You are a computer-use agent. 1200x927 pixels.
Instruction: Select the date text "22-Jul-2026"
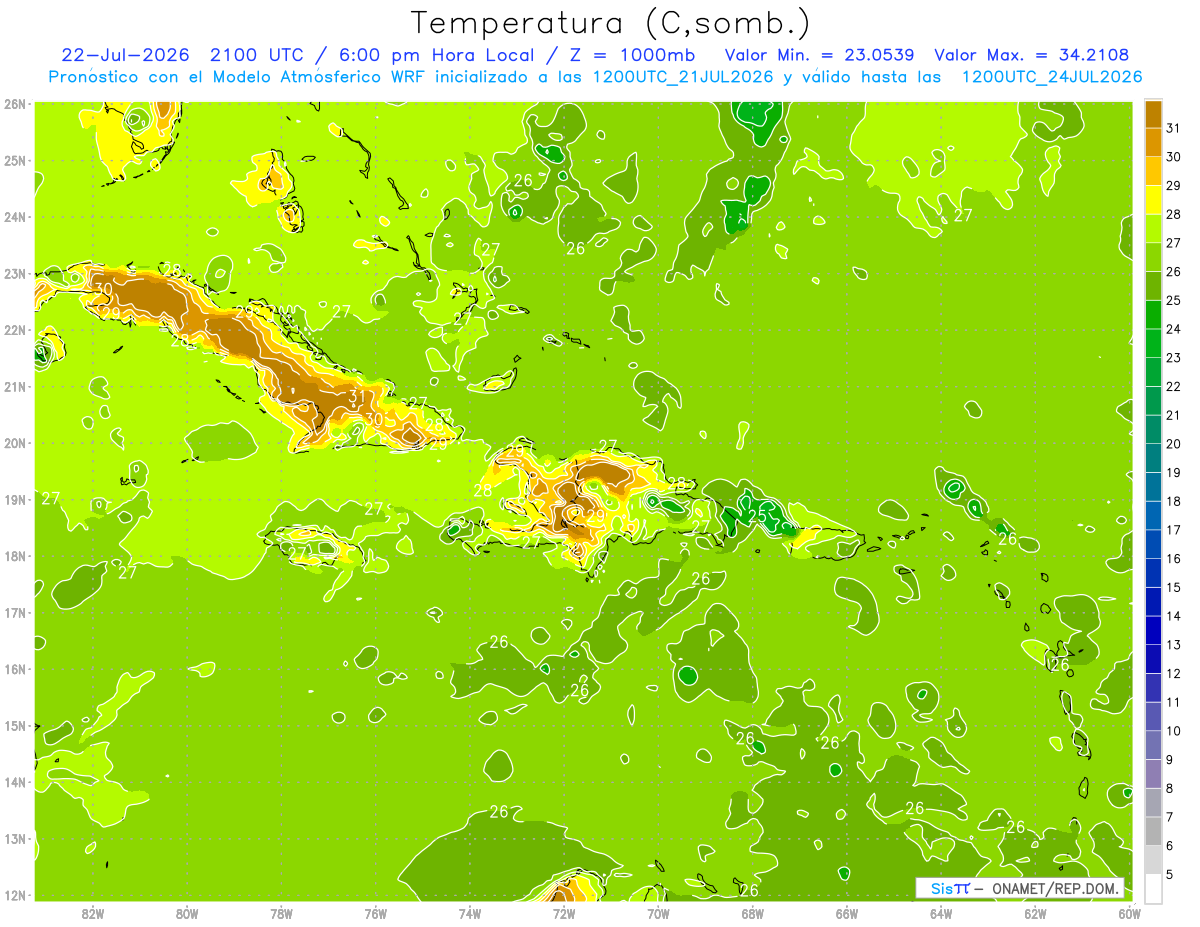tap(127, 55)
